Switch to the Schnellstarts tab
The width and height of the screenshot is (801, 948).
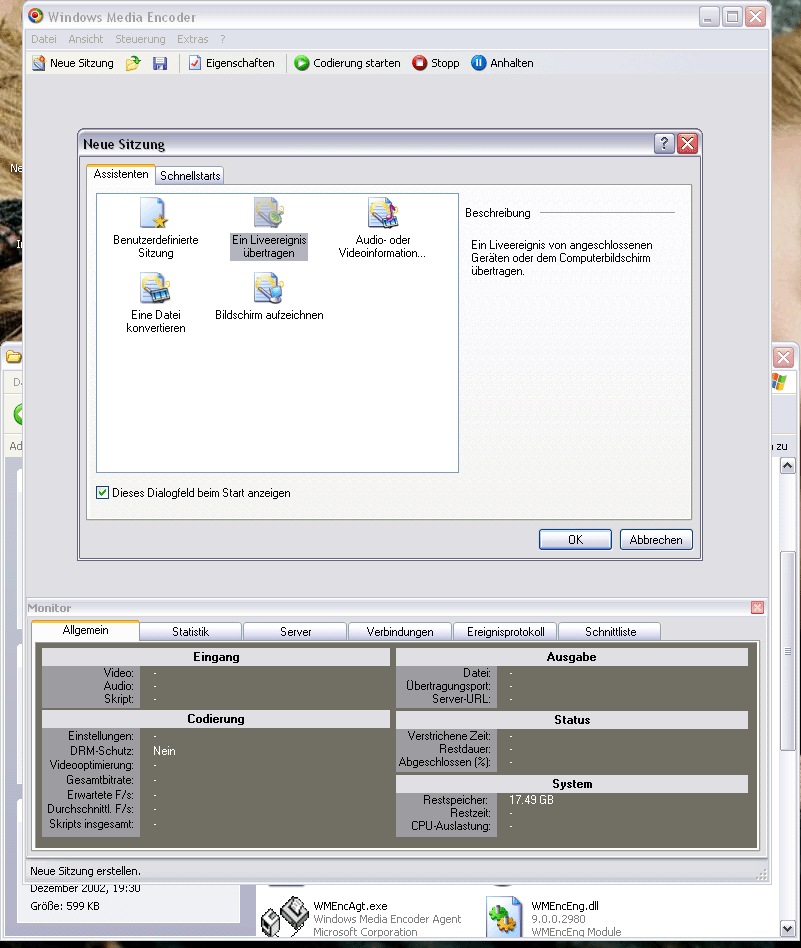coord(190,176)
